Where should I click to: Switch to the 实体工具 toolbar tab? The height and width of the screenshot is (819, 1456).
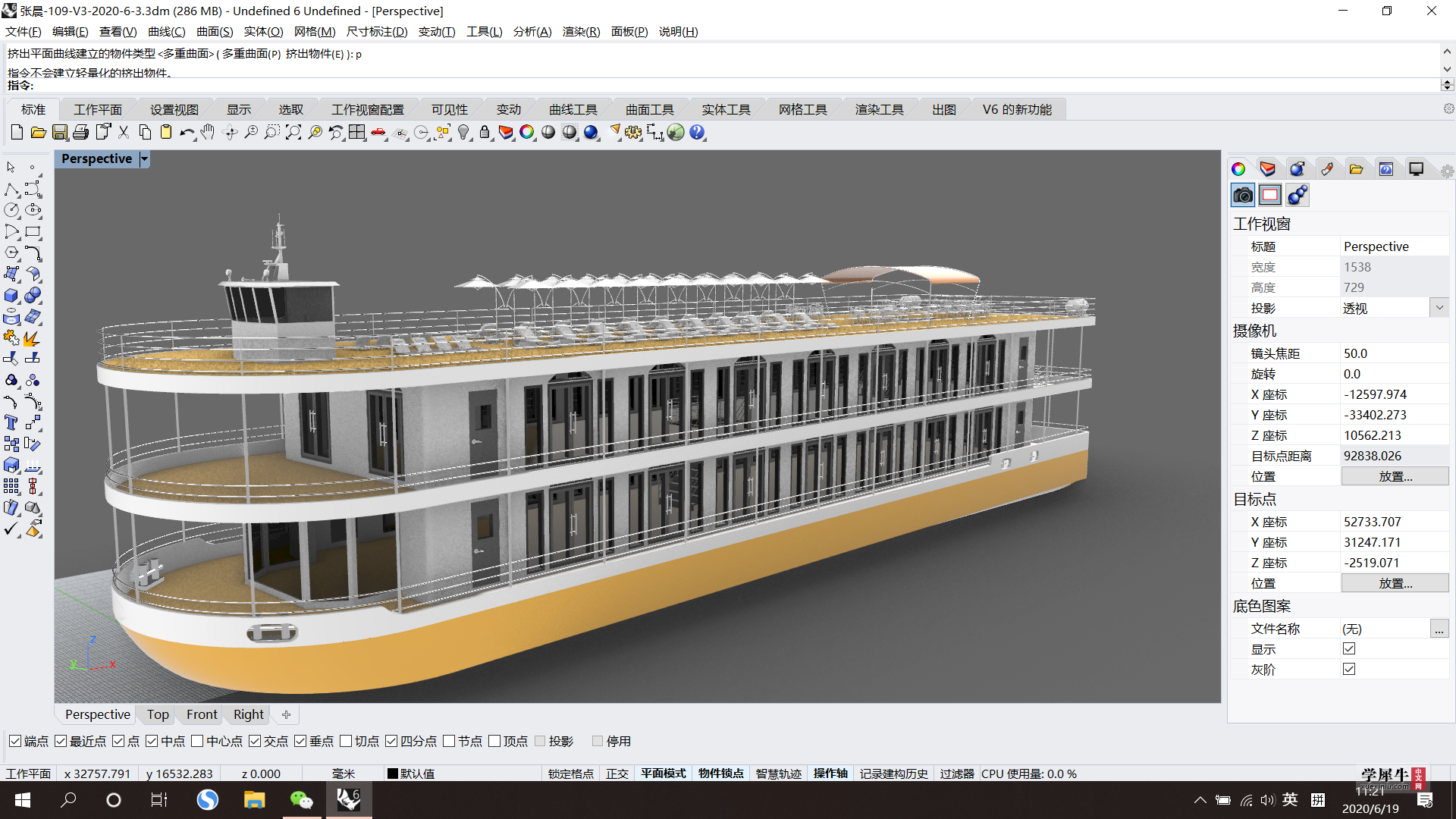click(726, 110)
